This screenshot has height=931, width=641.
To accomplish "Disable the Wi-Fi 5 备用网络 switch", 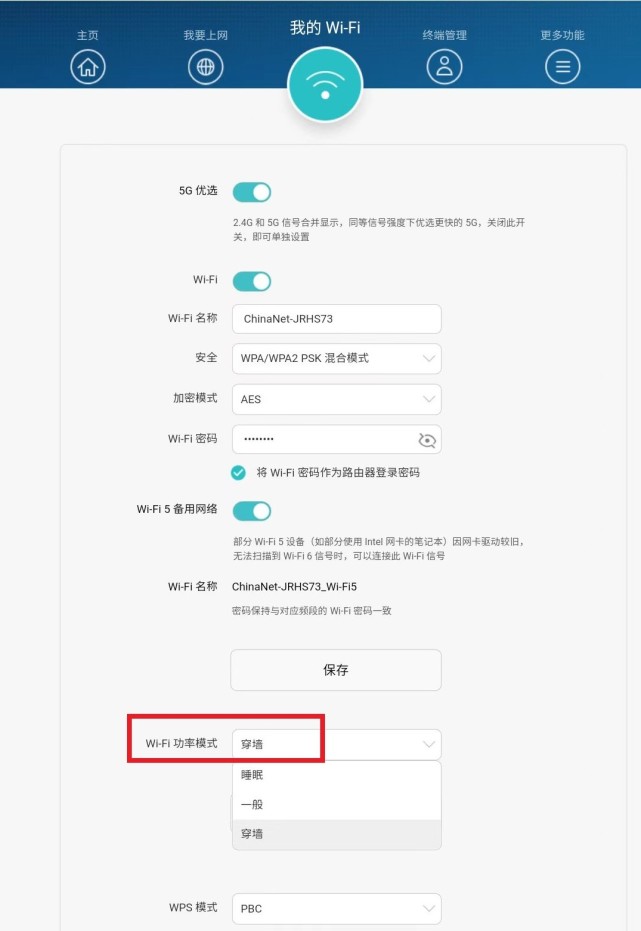I will point(252,511).
